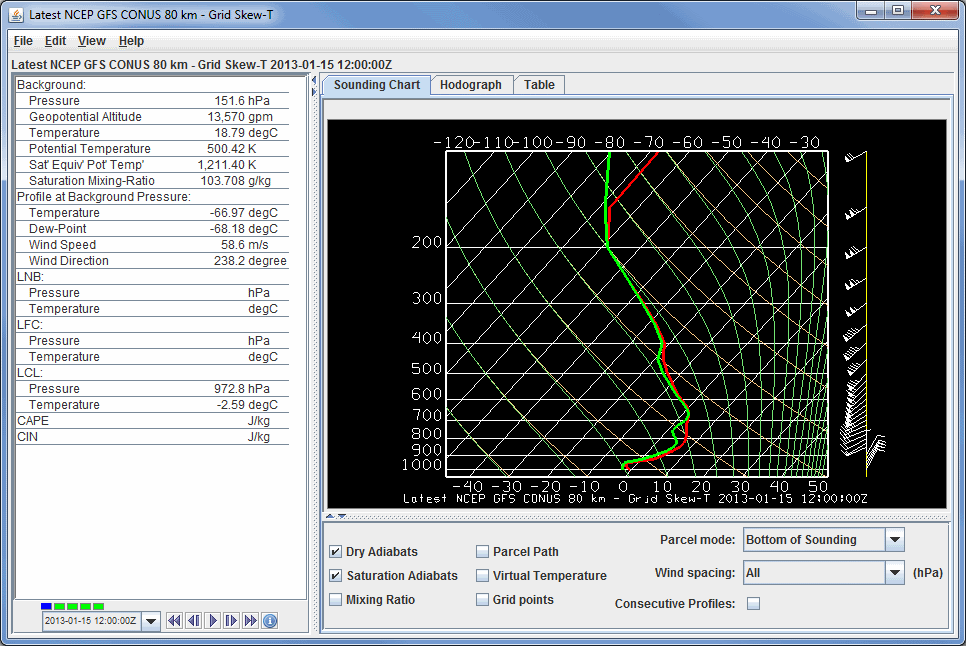Screen dimensions: 966x646
Task: Turn on Parcel Path display
Action: [x=483, y=552]
